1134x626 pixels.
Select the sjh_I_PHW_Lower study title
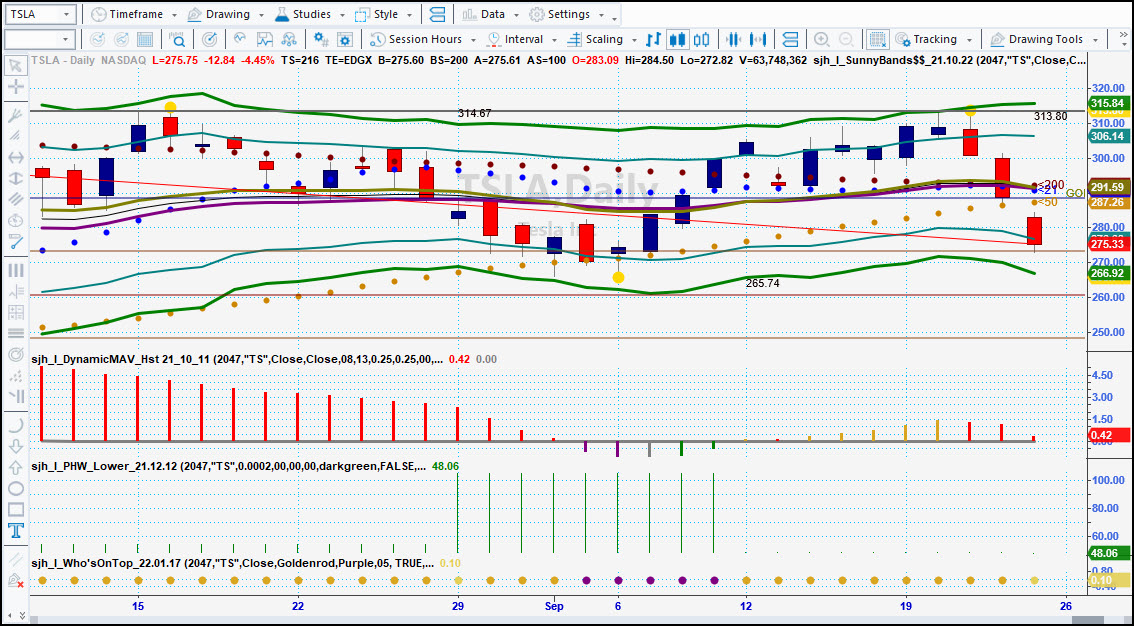229,466
